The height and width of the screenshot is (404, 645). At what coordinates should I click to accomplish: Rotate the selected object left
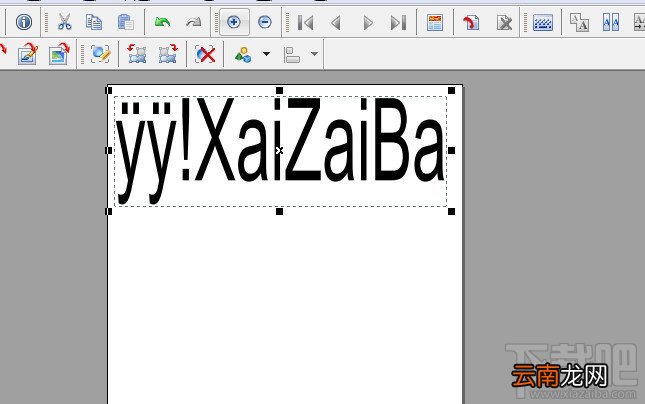click(x=137, y=54)
